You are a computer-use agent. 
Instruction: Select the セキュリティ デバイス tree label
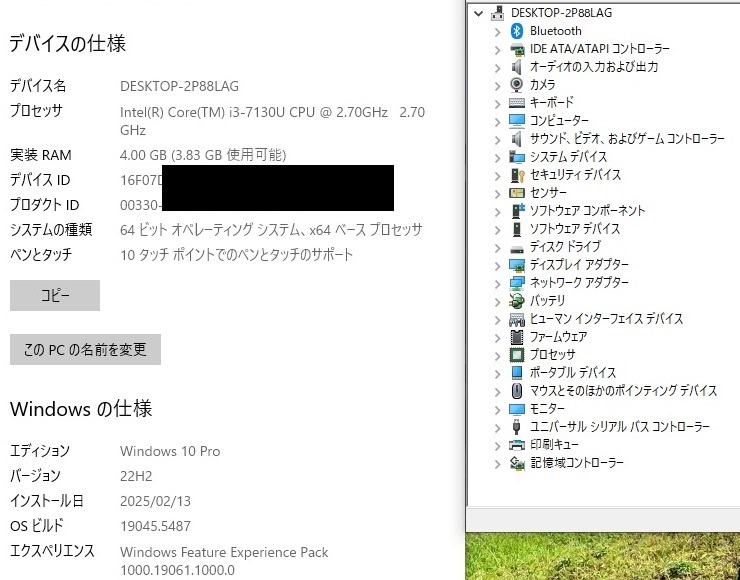[575, 175]
